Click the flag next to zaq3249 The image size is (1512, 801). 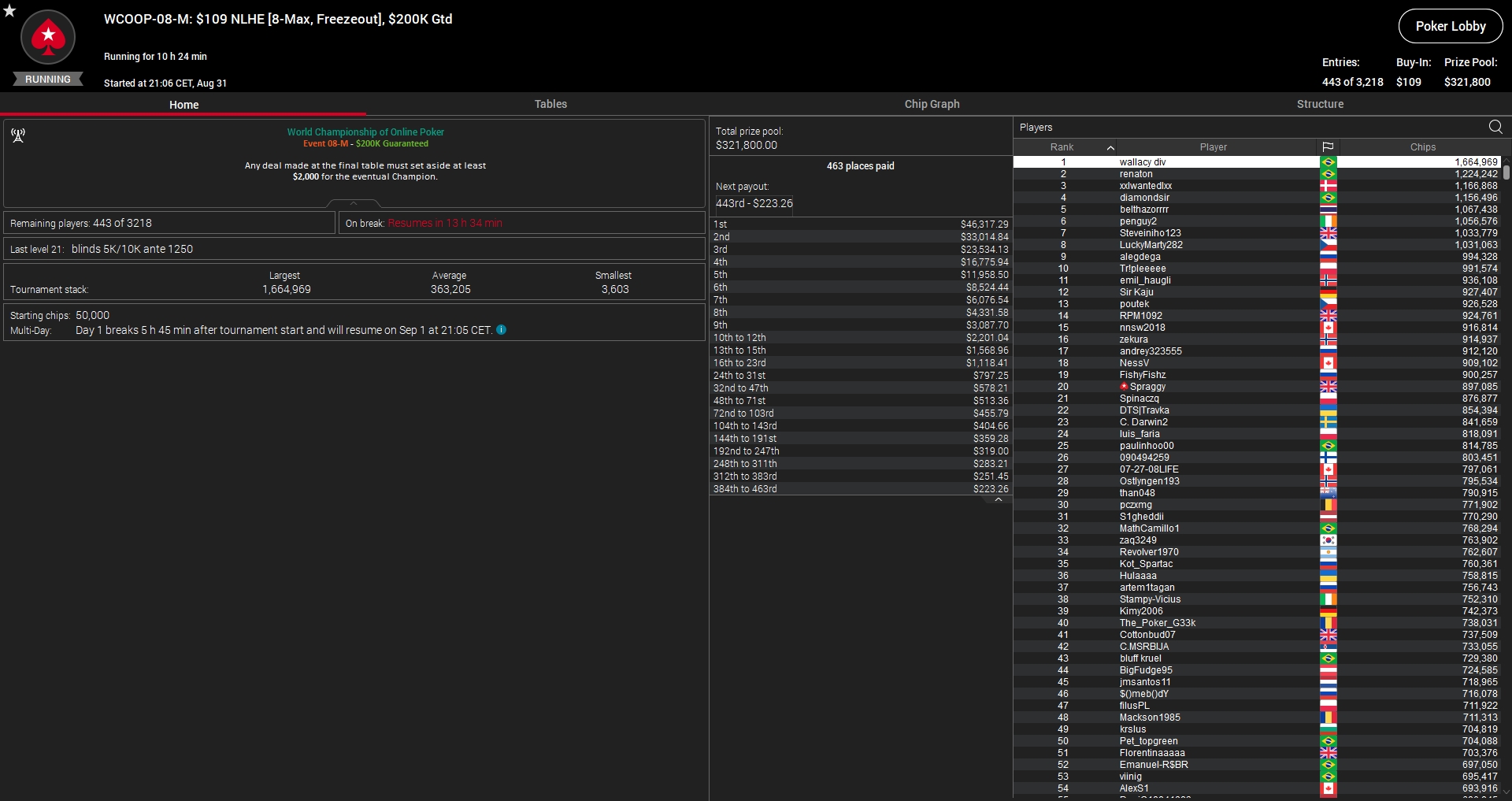tap(1329, 540)
